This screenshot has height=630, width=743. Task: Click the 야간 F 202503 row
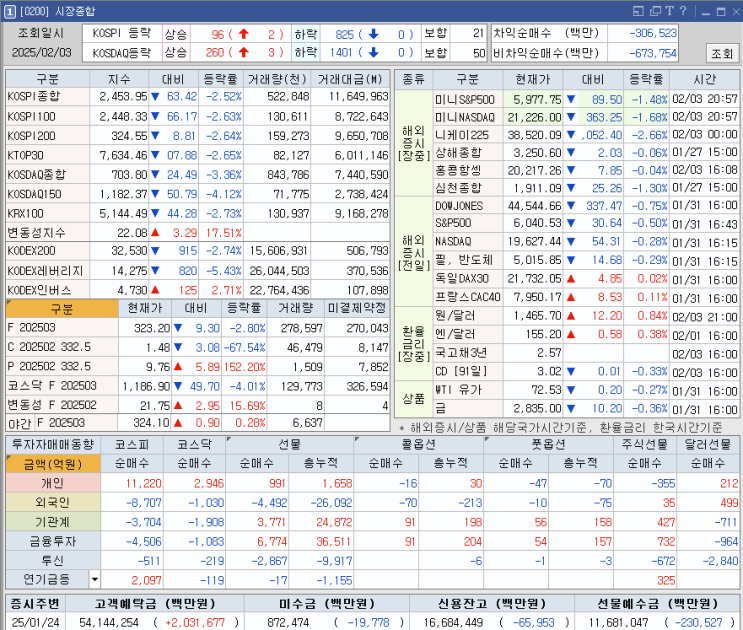tap(198, 423)
